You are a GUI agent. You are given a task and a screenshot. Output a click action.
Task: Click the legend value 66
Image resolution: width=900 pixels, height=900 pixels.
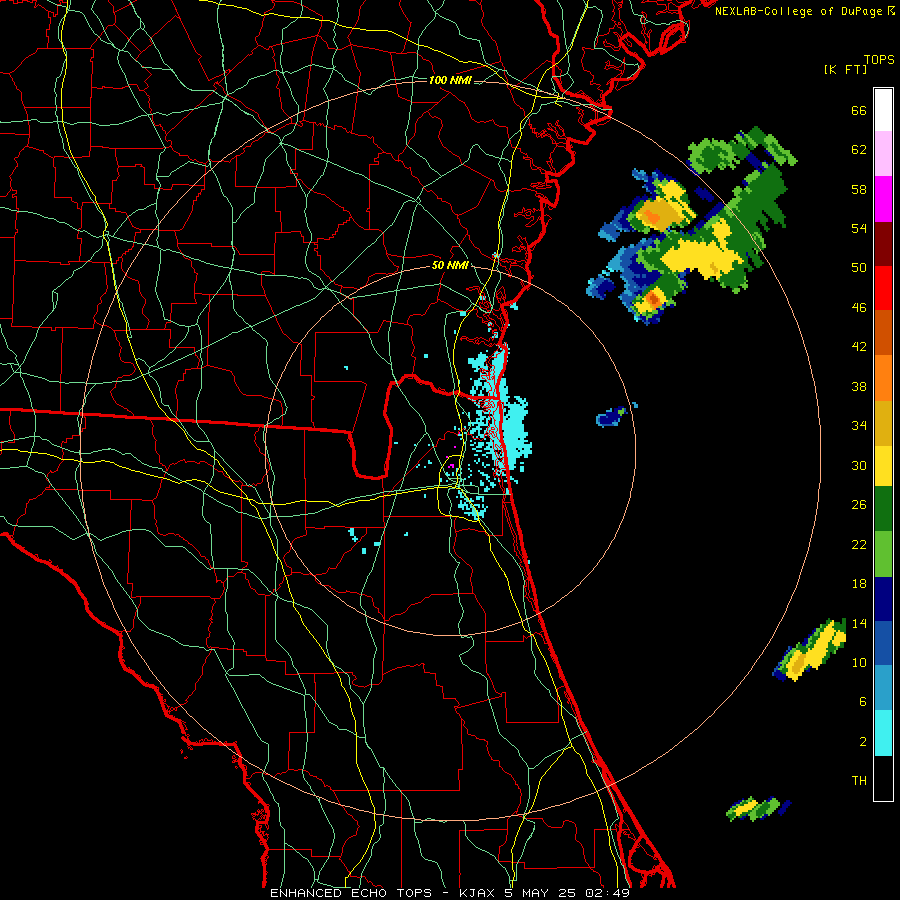tap(859, 111)
